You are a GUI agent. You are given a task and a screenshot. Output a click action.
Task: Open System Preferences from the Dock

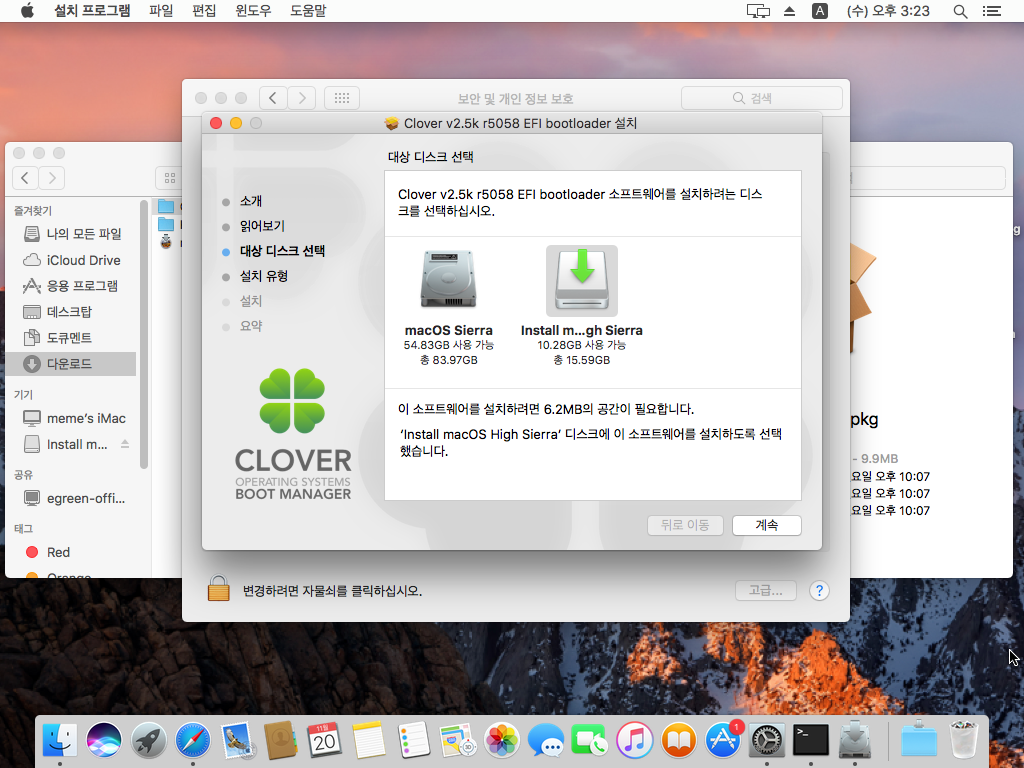(767, 740)
